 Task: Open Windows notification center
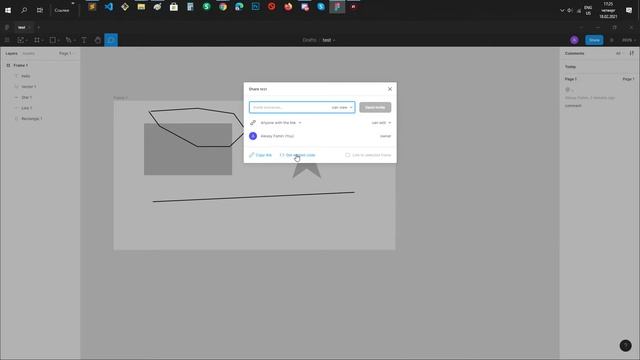coord(629,10)
